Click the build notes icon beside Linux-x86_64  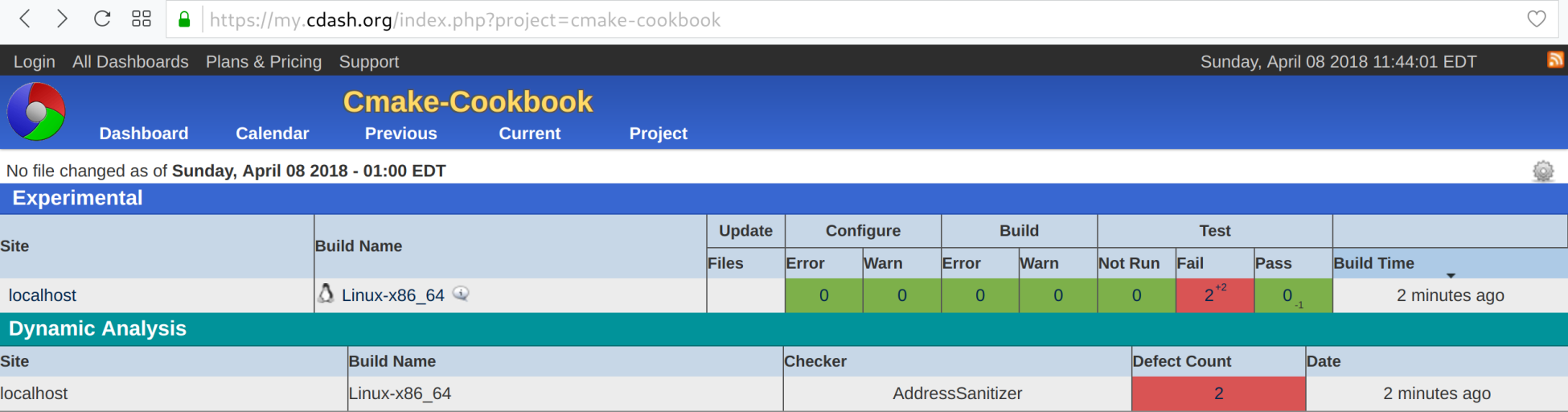click(461, 294)
